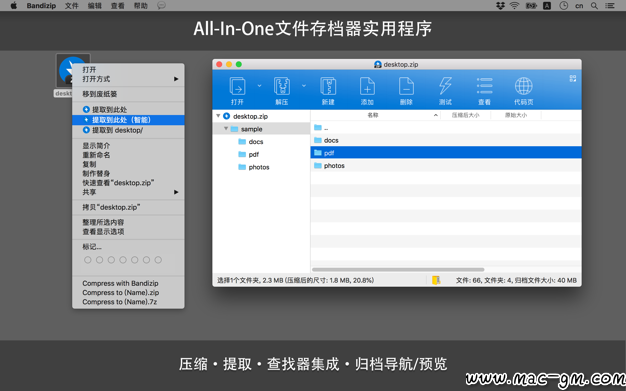Open the dropdown arrow beside 打开 toolbar button
Screen dimensions: 626x391
[260, 85]
